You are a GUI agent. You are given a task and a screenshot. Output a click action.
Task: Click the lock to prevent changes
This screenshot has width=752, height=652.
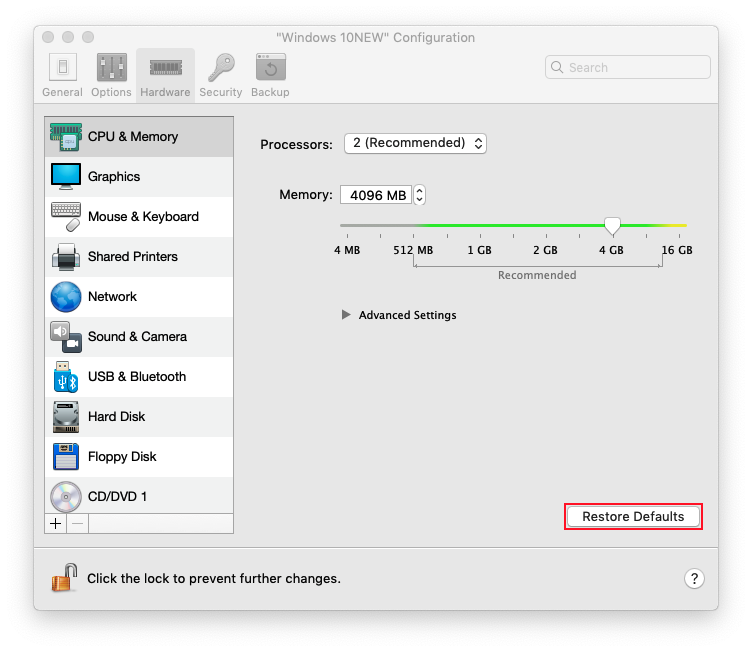[x=65, y=577]
